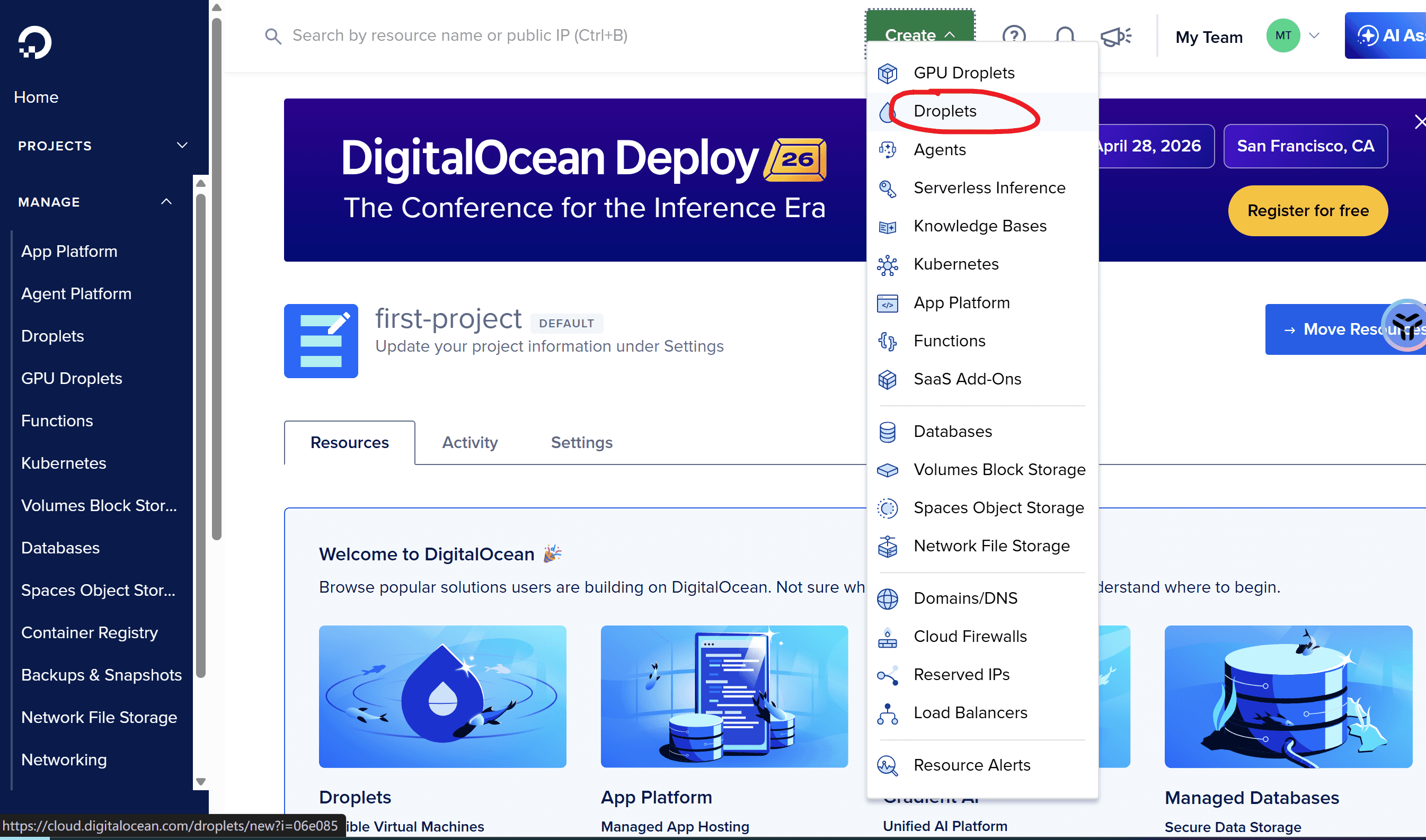Switch to the Settings tab

point(582,443)
